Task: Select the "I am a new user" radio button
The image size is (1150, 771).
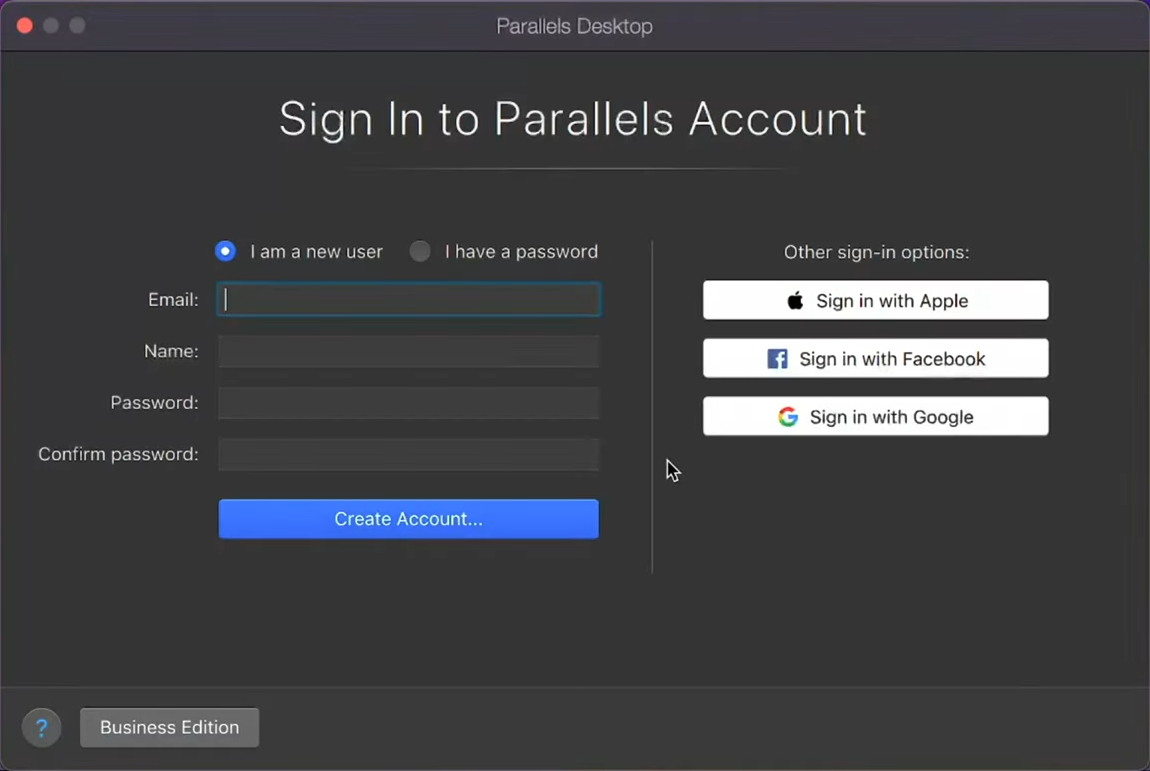Action: (x=225, y=251)
